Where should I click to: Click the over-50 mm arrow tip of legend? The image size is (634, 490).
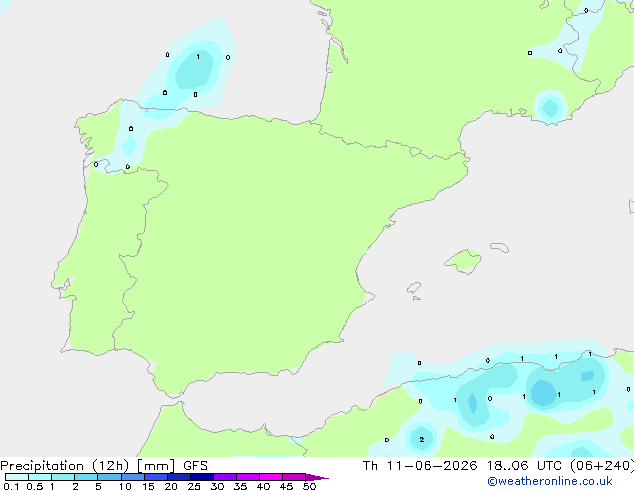317,477
